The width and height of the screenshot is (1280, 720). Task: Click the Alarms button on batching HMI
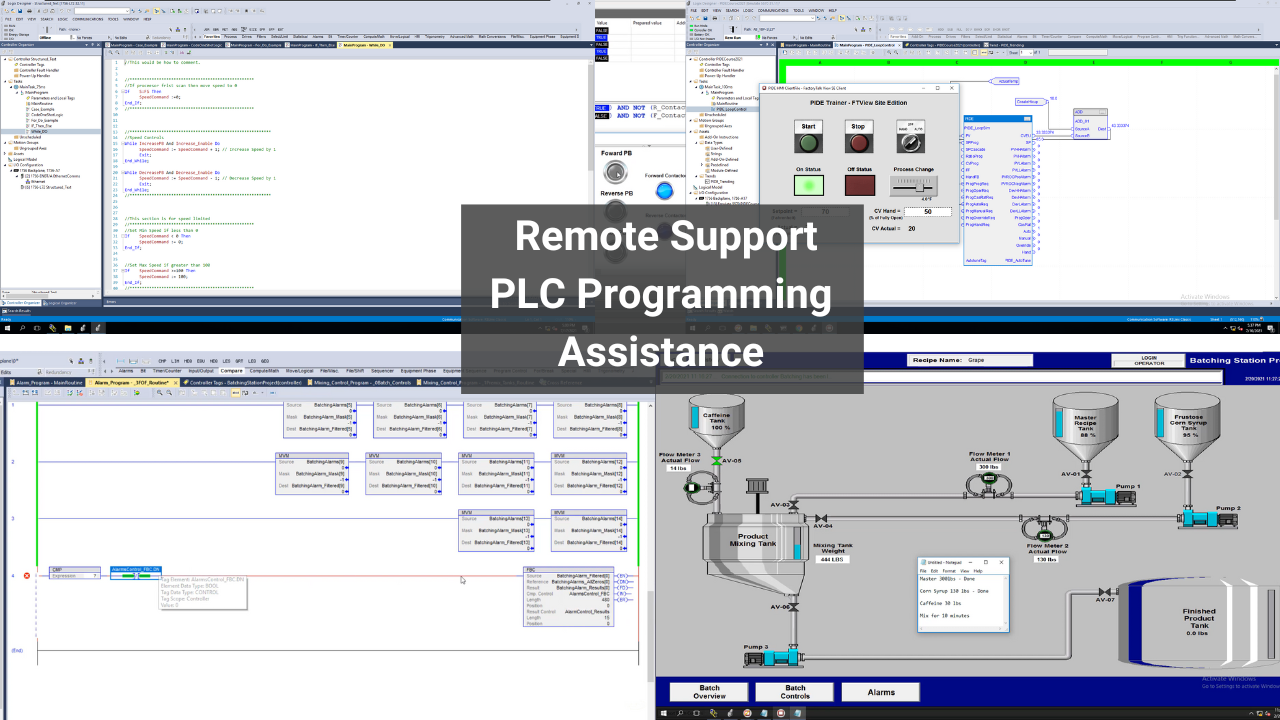click(881, 692)
